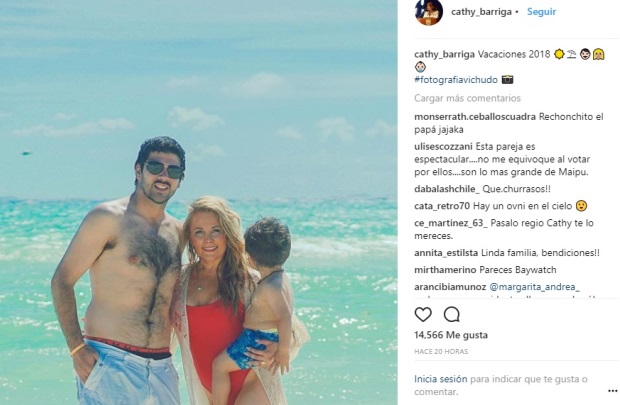Open mirthamerino commenter profile
The image size is (620, 405).
click(x=445, y=270)
